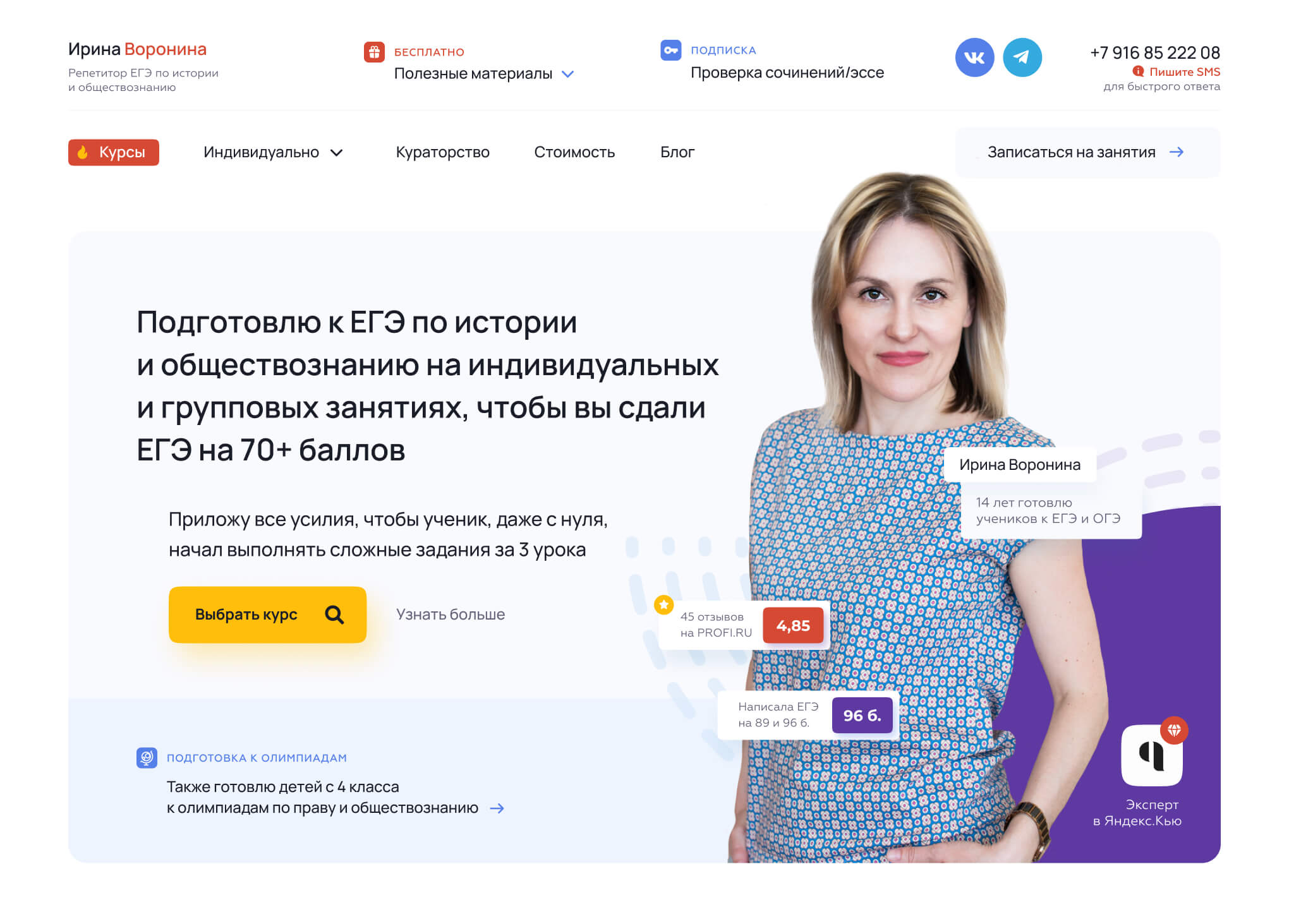
Task: Click Записаться на занятия button
Action: pos(1087,152)
